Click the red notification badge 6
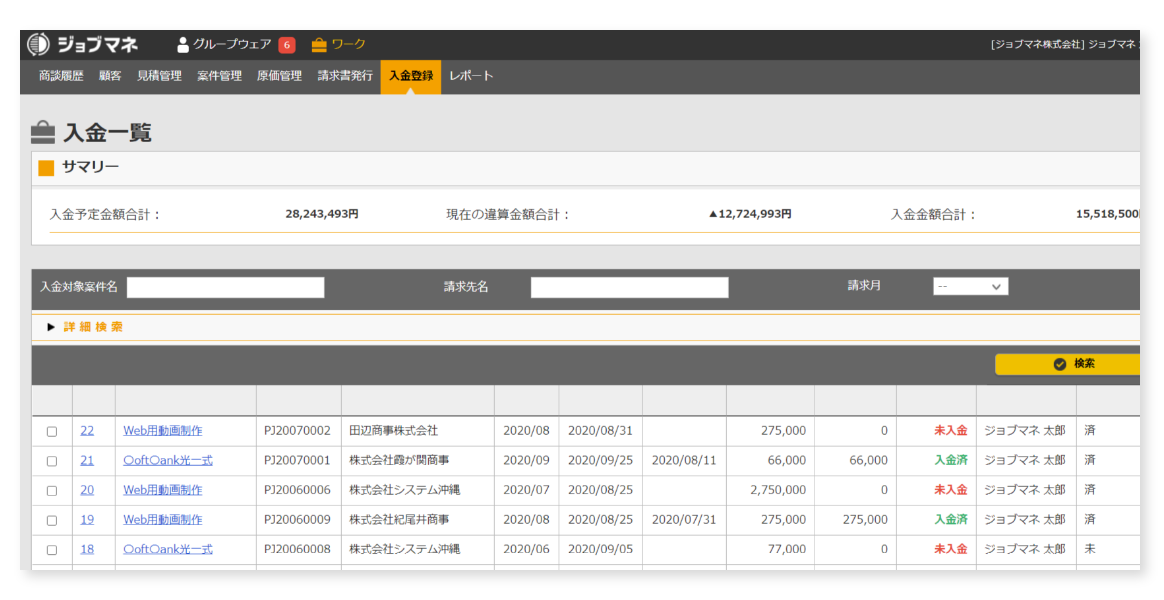1164x600 pixels. tap(286, 45)
